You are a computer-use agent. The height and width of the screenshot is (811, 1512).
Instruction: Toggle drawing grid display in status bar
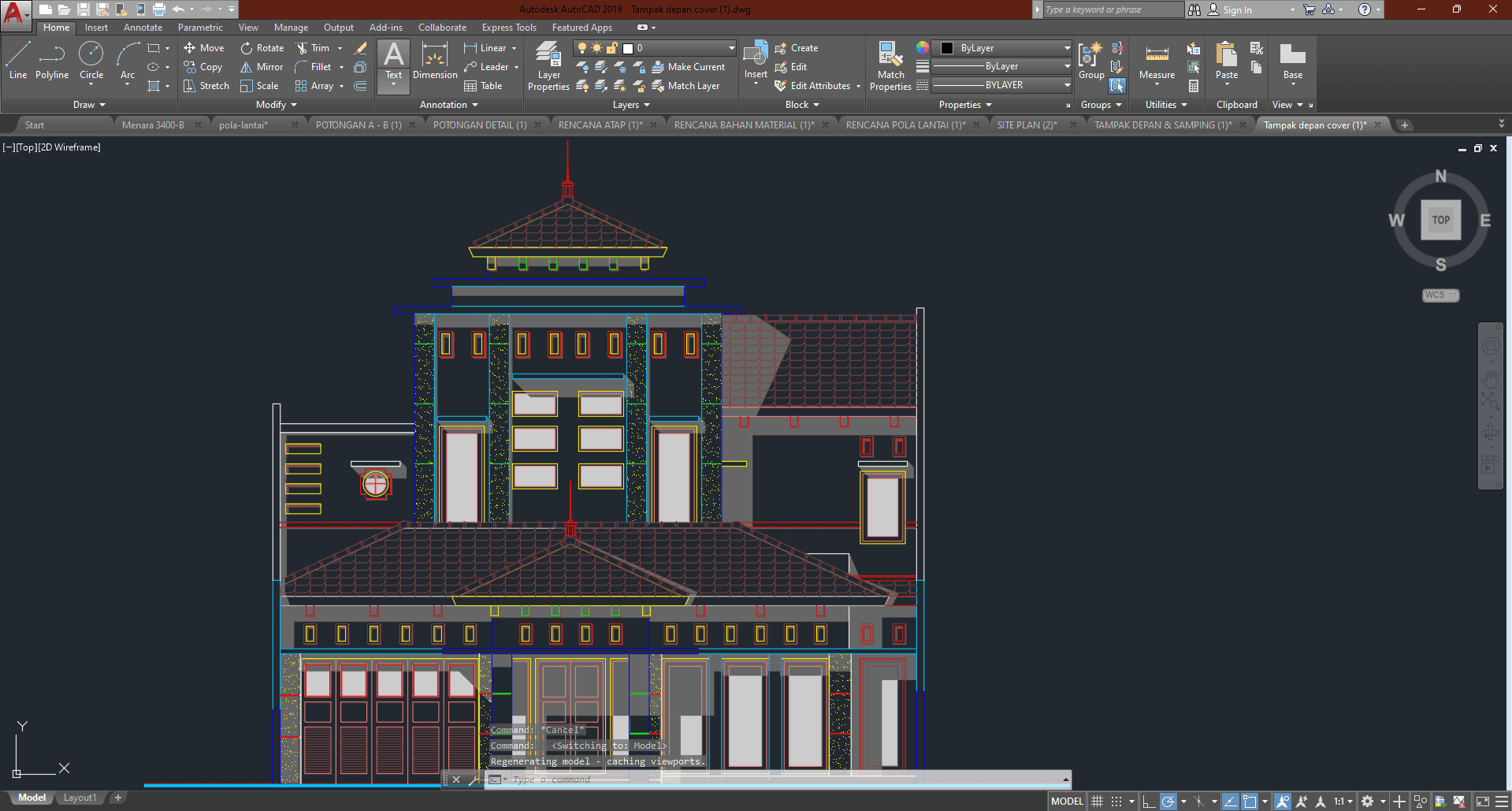pyautogui.click(x=1097, y=802)
